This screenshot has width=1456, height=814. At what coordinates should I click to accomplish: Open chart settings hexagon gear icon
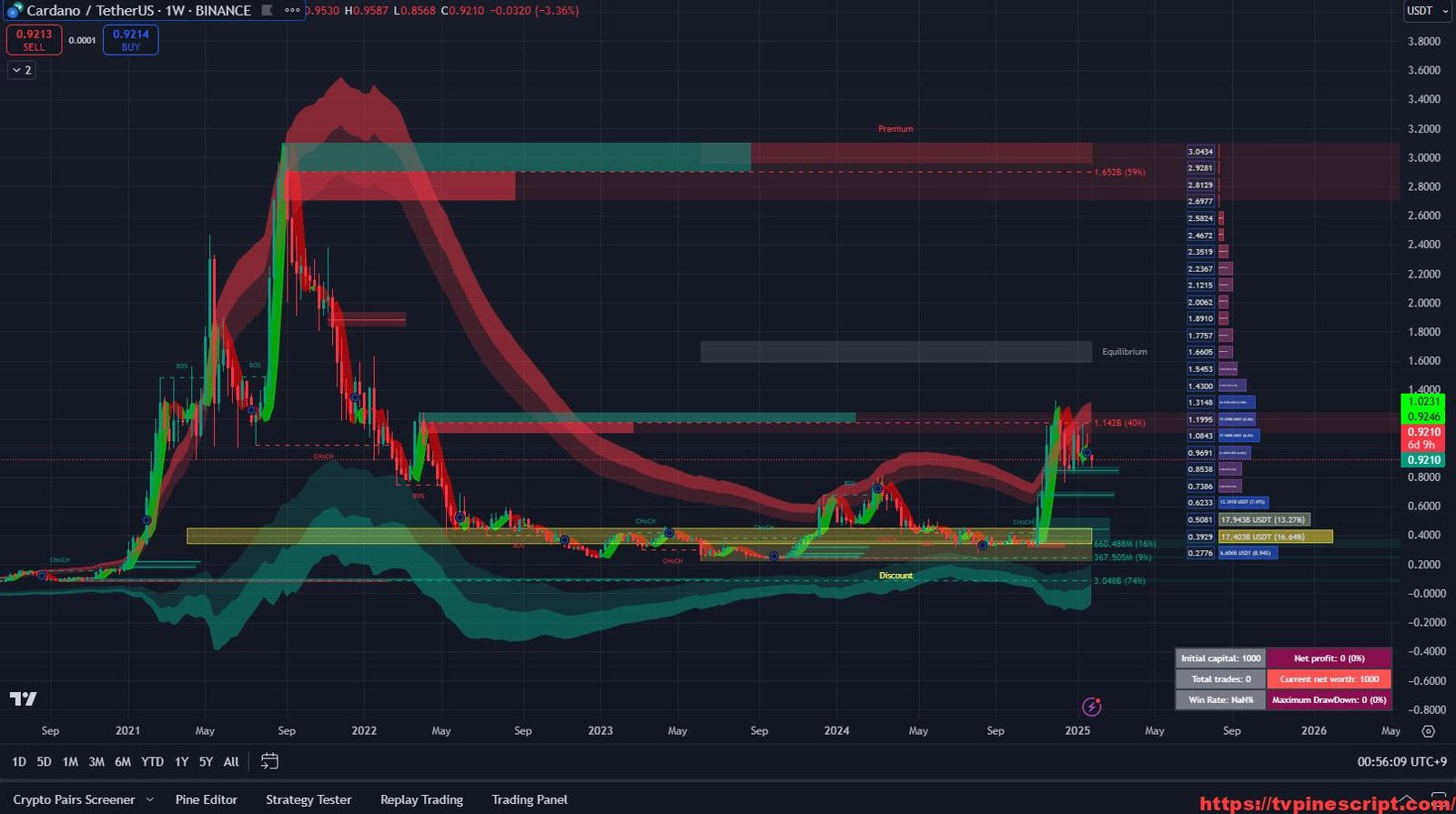pyautogui.click(x=1428, y=731)
